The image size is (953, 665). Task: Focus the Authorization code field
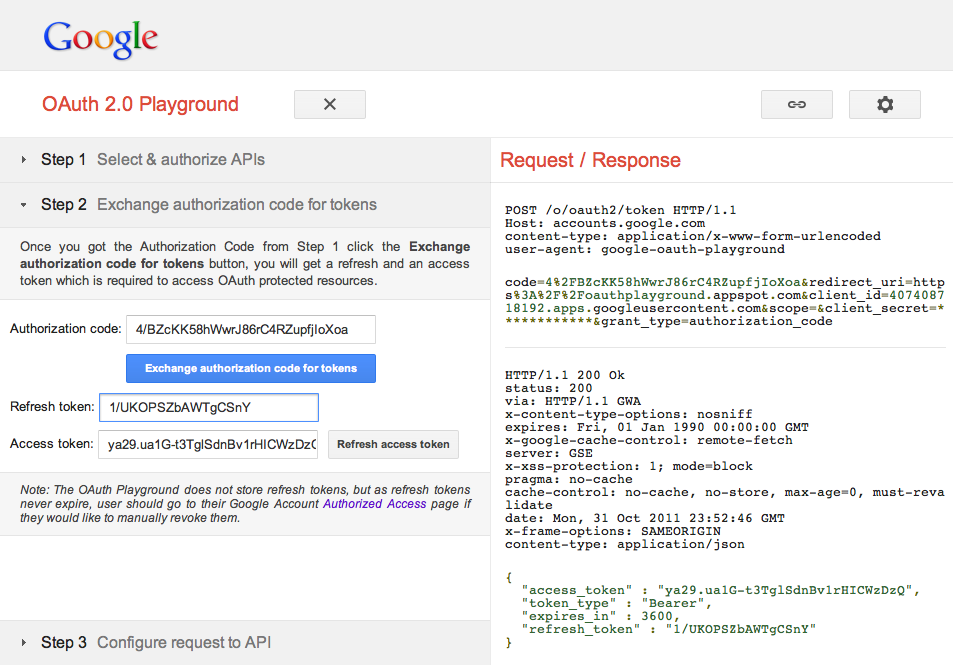(251, 329)
